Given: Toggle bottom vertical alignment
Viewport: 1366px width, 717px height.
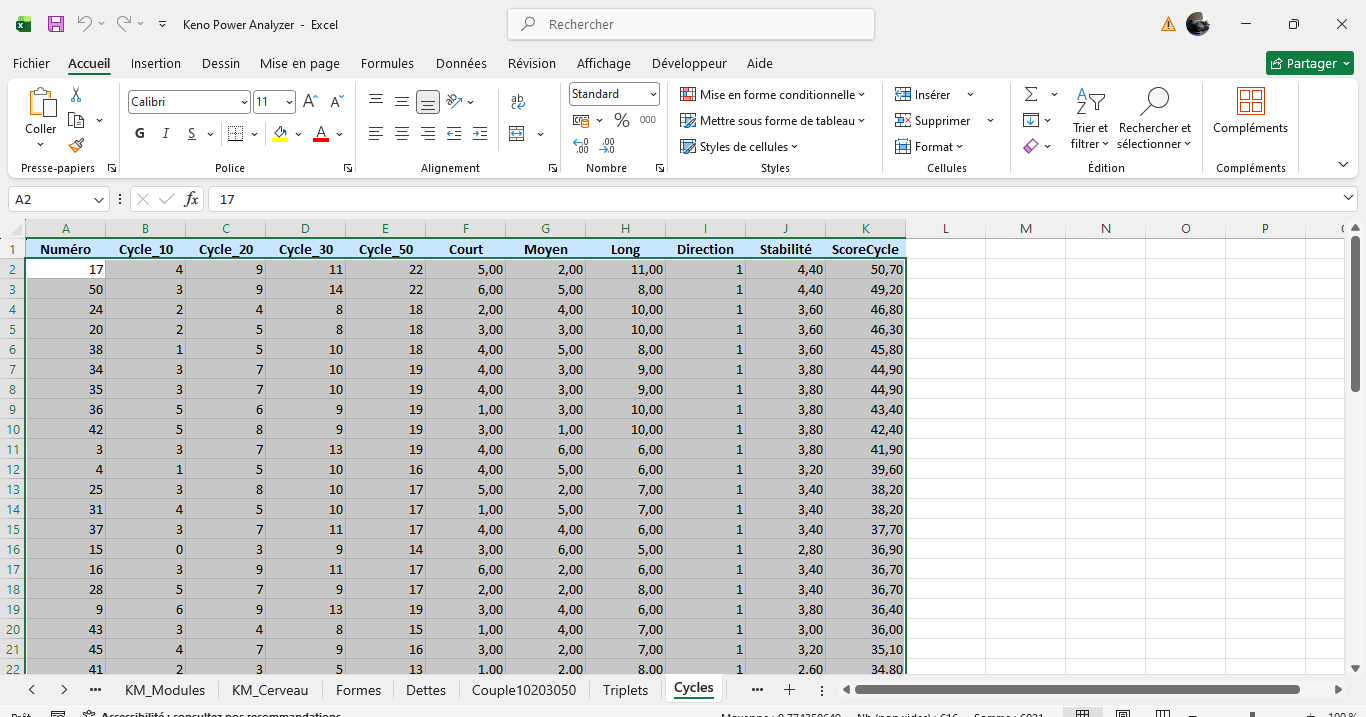Looking at the screenshot, I should click(428, 101).
